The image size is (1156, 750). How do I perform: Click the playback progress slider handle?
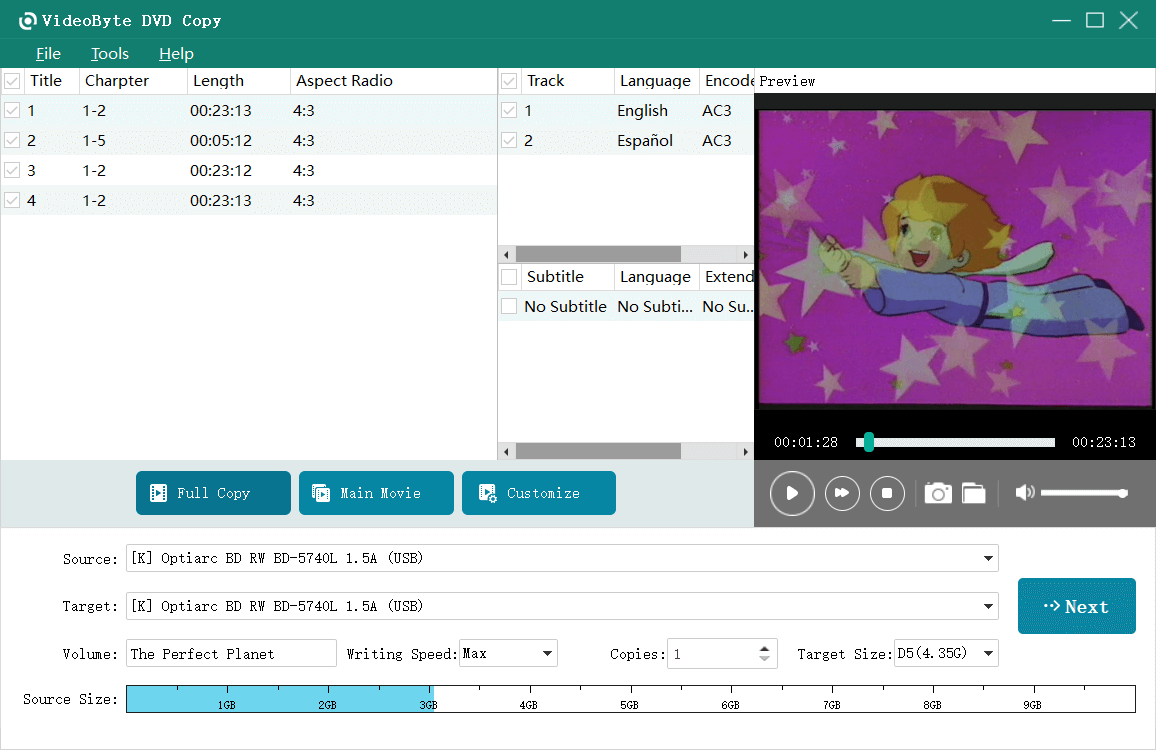tap(868, 442)
